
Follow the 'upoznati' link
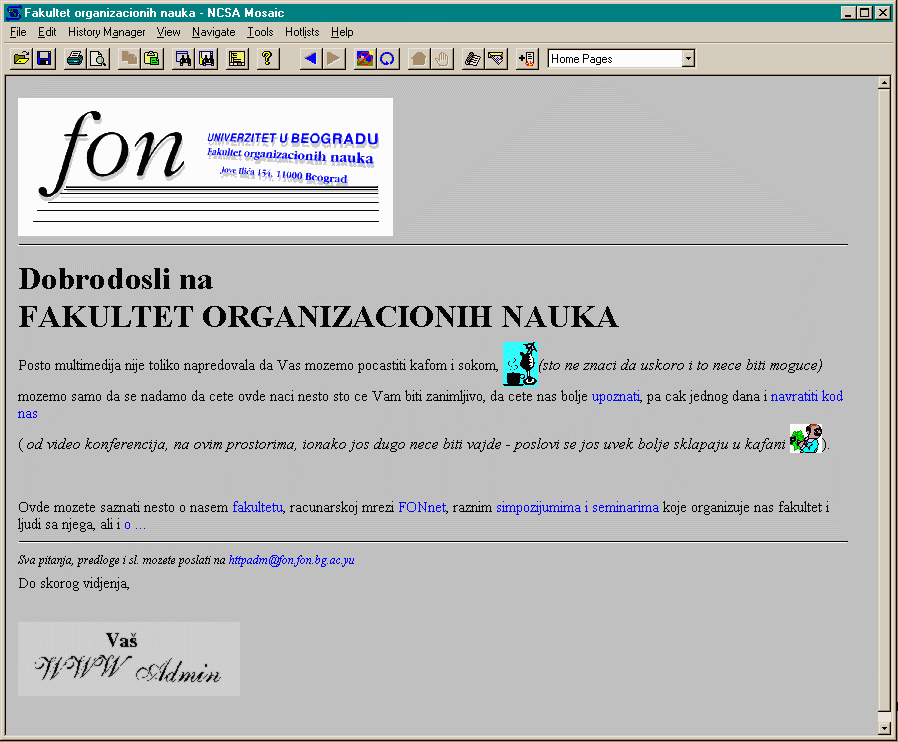click(x=615, y=396)
